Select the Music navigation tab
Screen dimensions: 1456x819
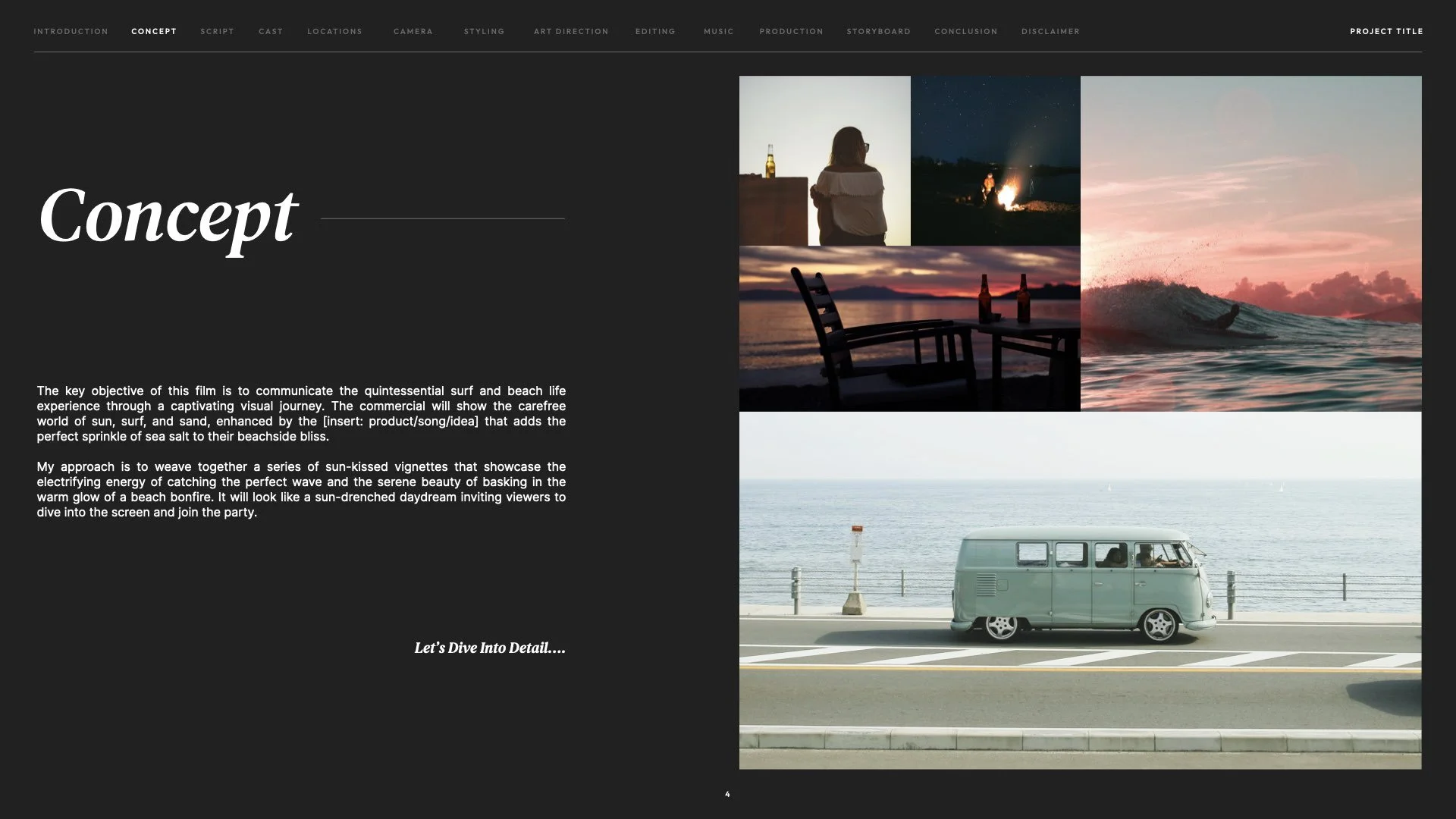[718, 31]
